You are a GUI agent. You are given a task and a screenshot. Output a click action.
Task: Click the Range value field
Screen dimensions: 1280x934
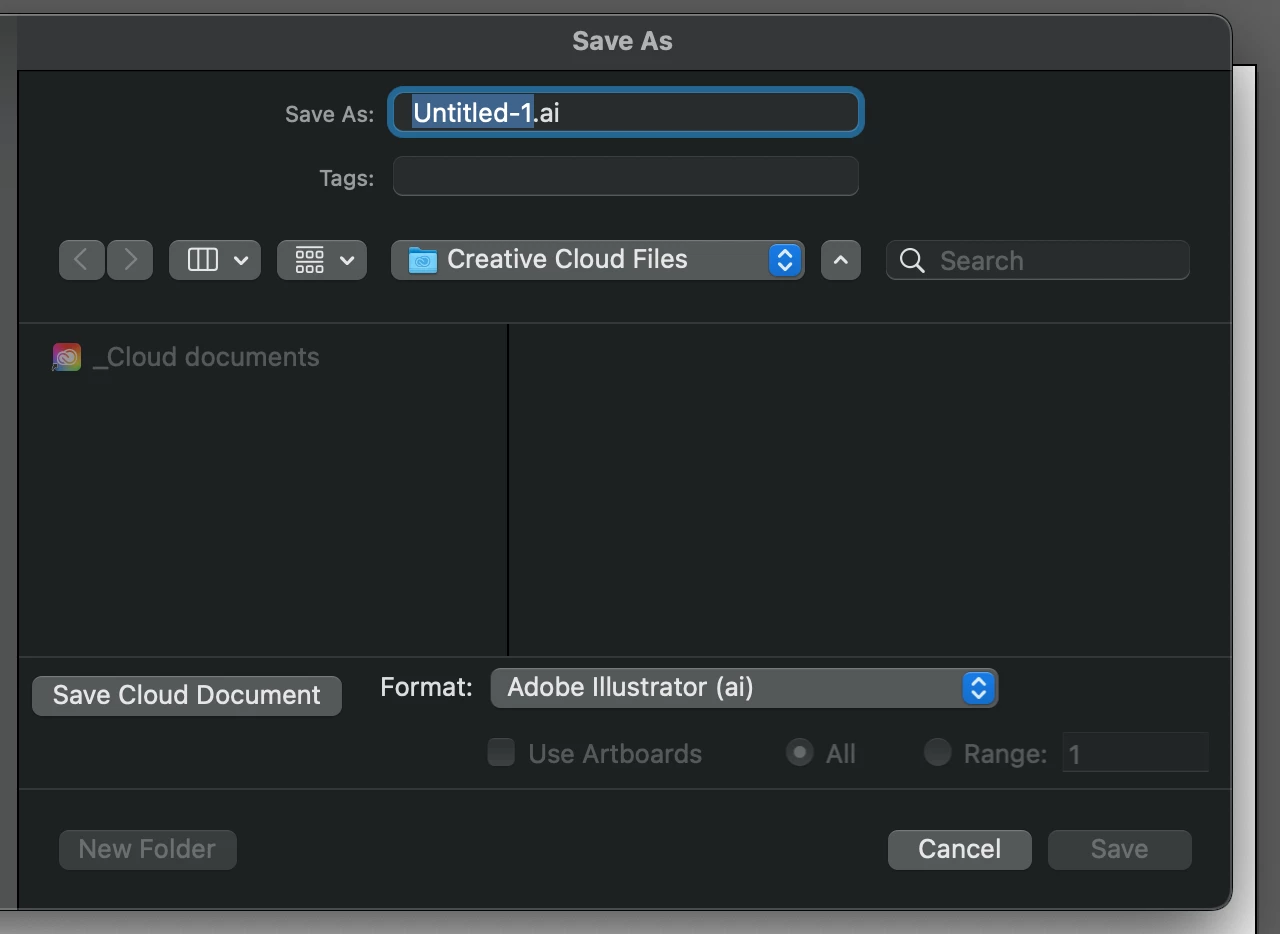pos(1134,752)
